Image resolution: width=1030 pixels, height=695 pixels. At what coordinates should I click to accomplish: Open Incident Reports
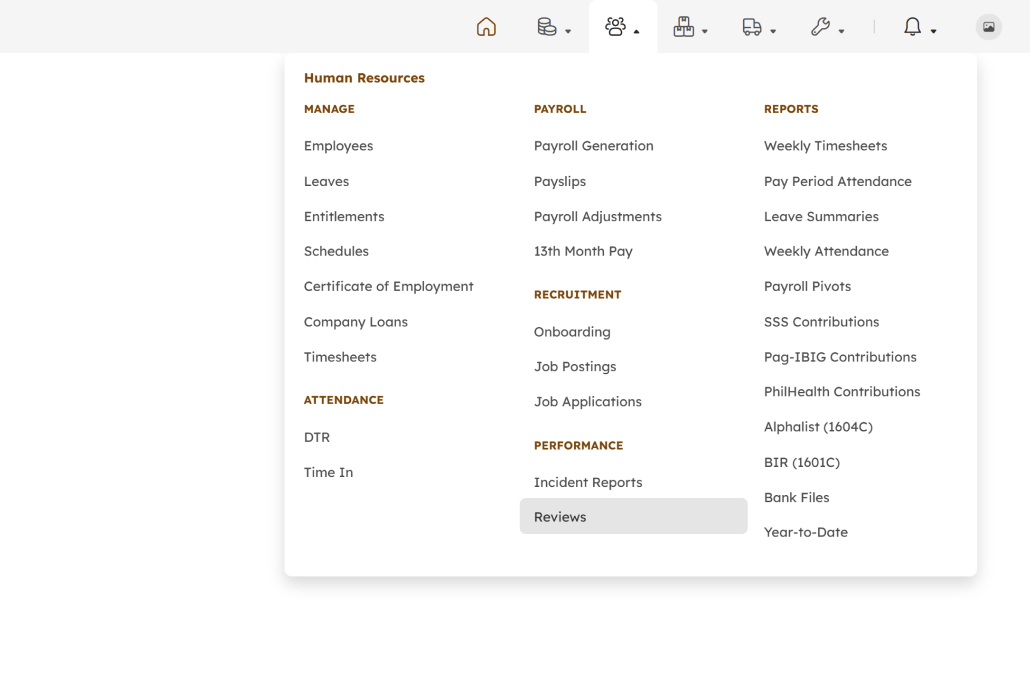[x=588, y=482]
